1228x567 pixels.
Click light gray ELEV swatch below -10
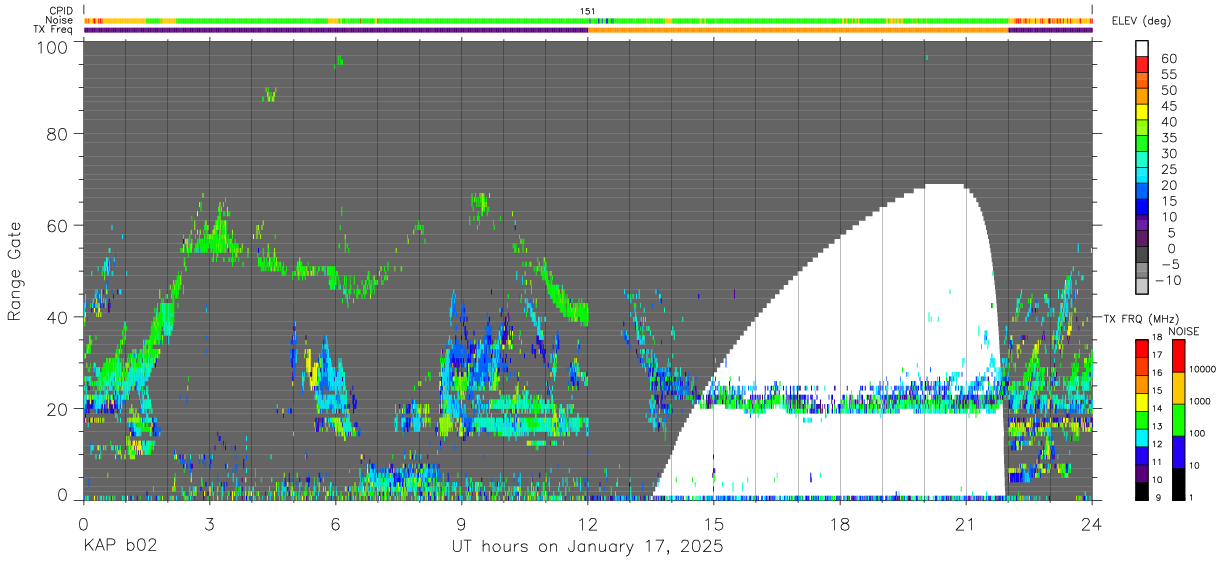click(1142, 286)
